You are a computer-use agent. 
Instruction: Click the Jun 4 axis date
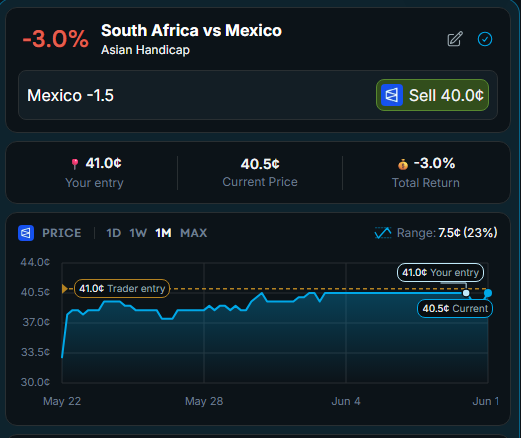point(346,401)
